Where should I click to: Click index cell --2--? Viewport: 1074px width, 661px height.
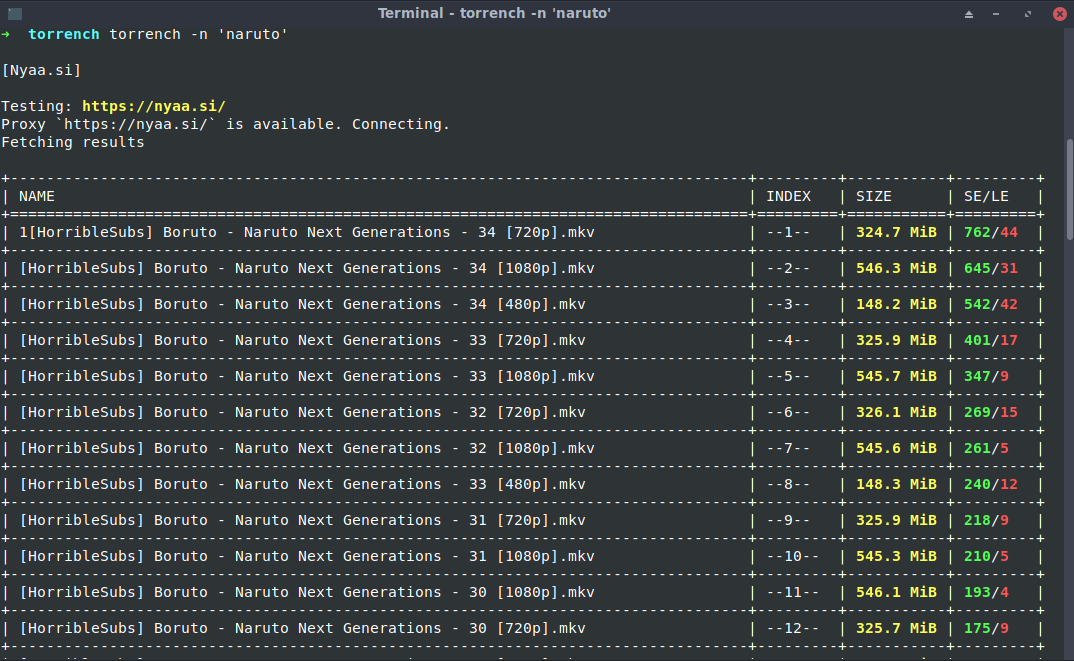point(788,268)
